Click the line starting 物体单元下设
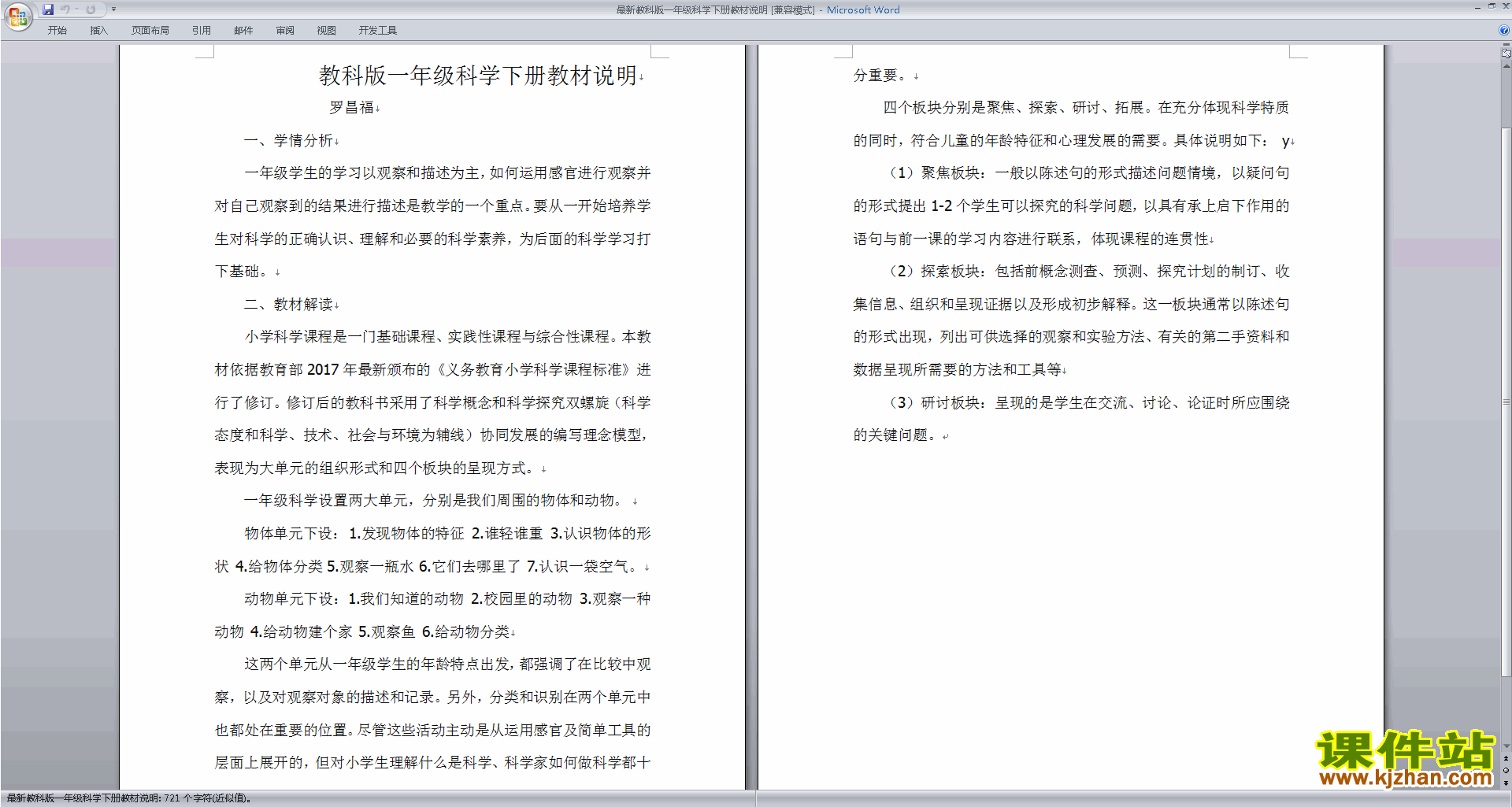 tap(447, 534)
